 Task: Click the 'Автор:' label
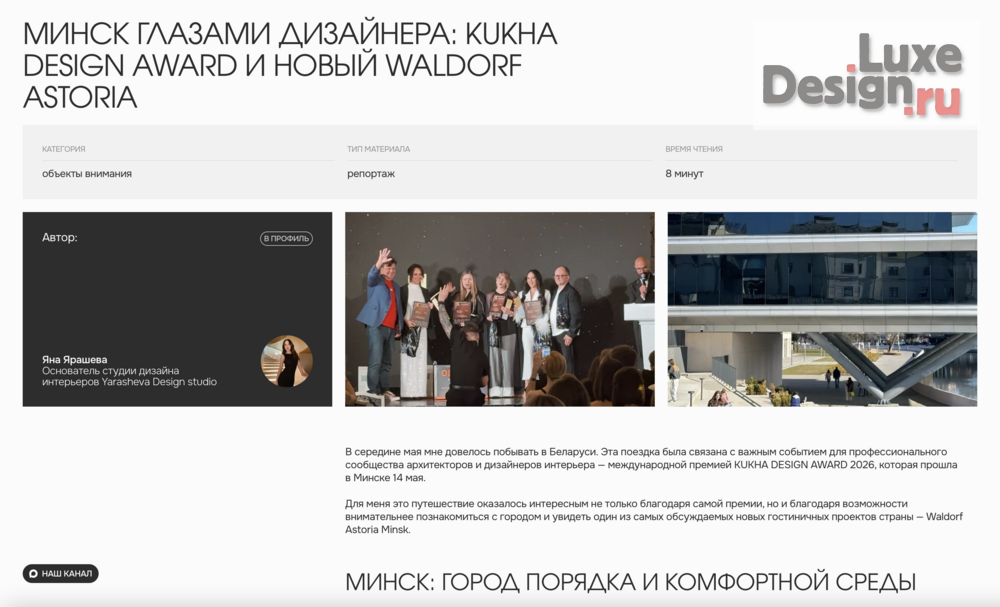coord(60,237)
